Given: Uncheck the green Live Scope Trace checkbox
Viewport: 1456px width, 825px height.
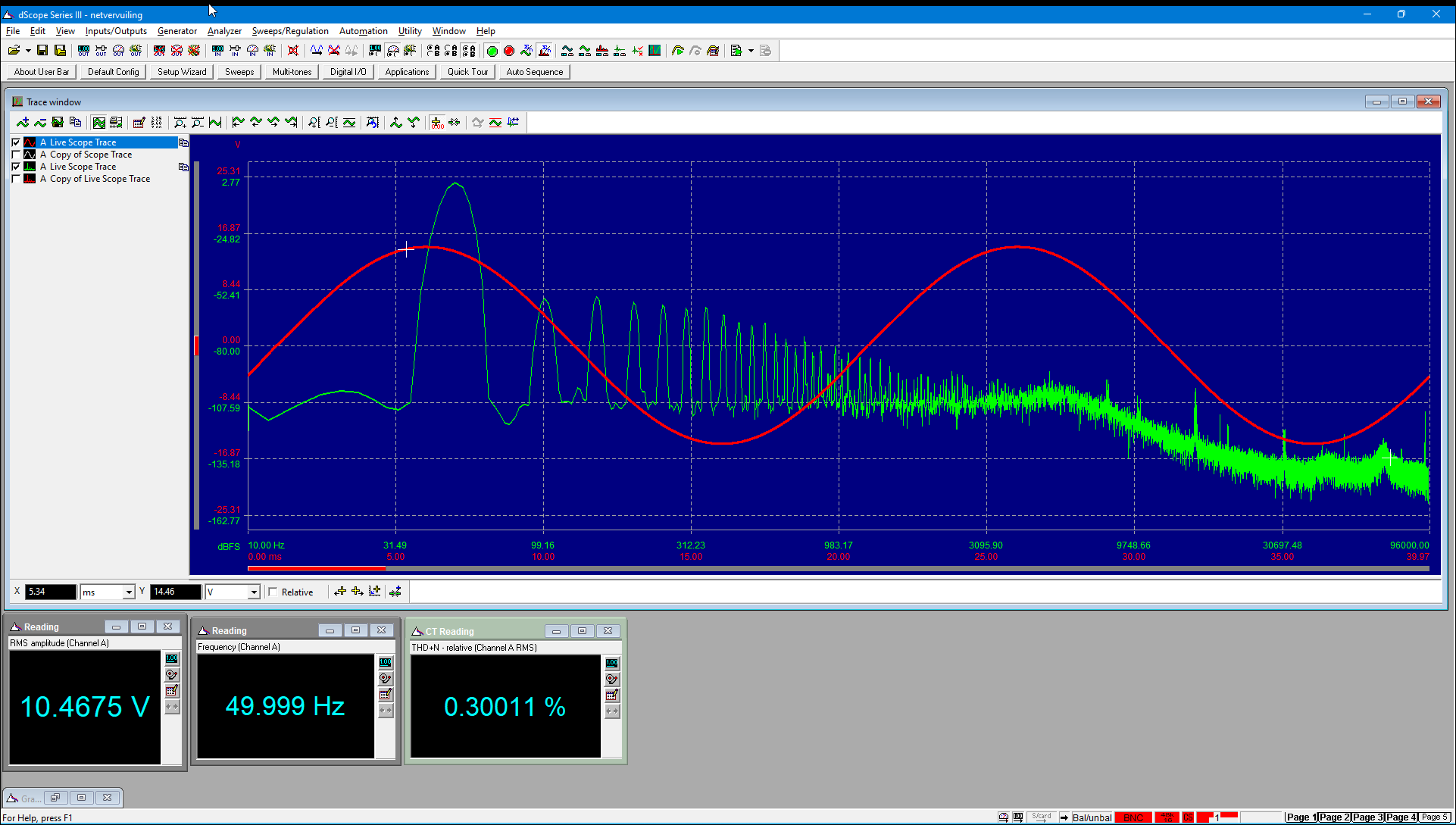Looking at the screenshot, I should 16,167.
